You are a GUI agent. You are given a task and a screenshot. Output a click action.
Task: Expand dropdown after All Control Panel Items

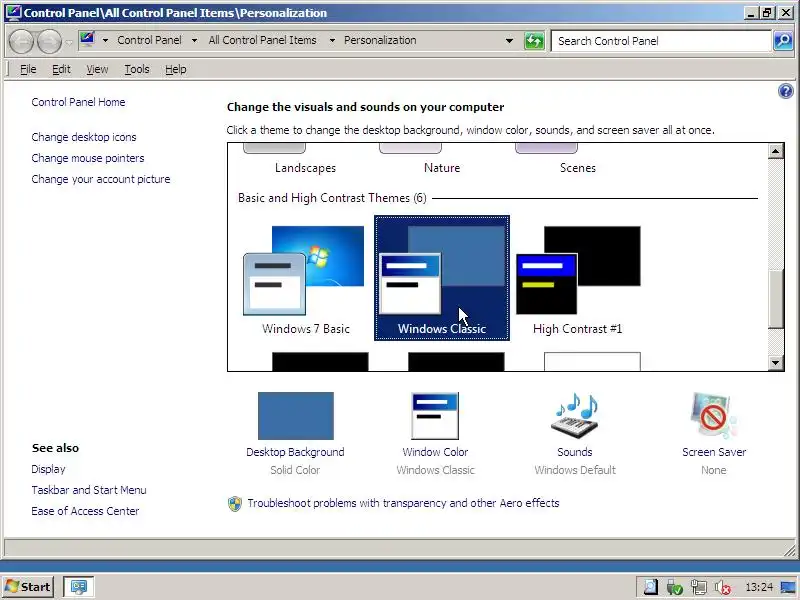pyautogui.click(x=332, y=40)
